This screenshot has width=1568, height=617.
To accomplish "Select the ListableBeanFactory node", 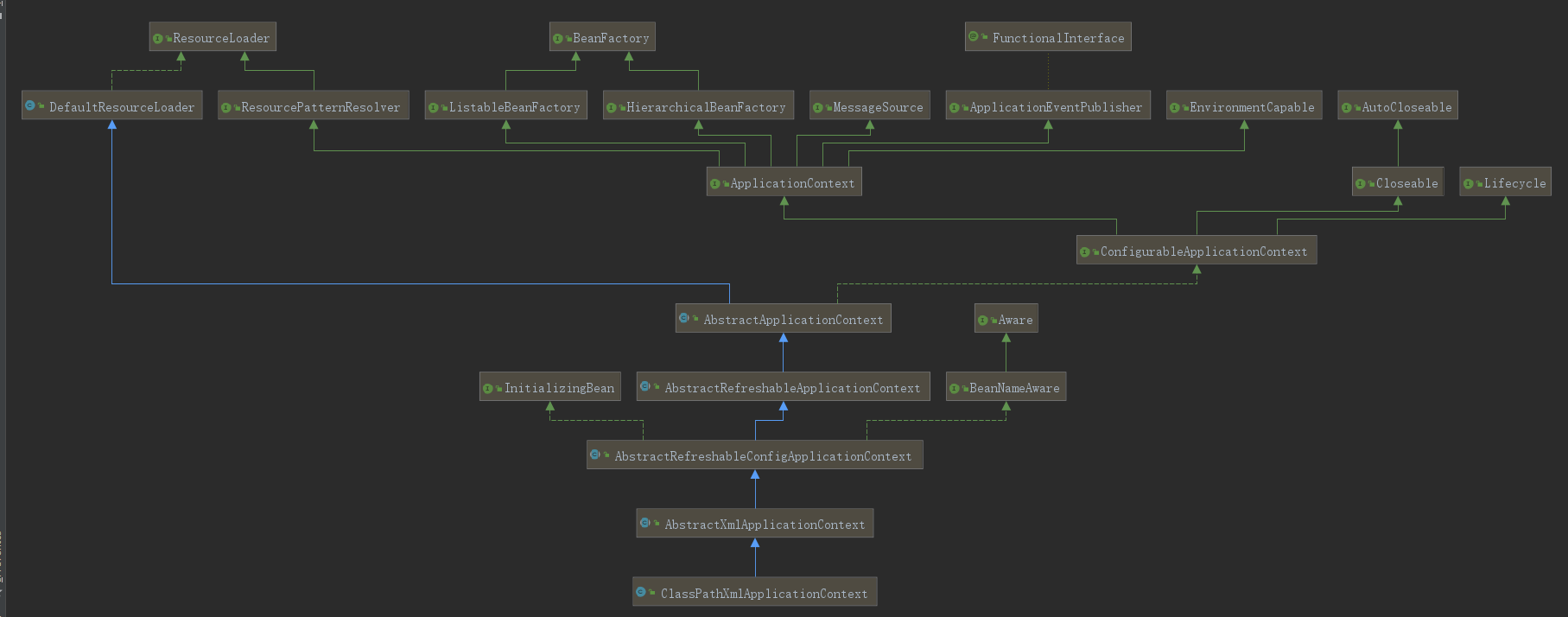I will [x=506, y=105].
